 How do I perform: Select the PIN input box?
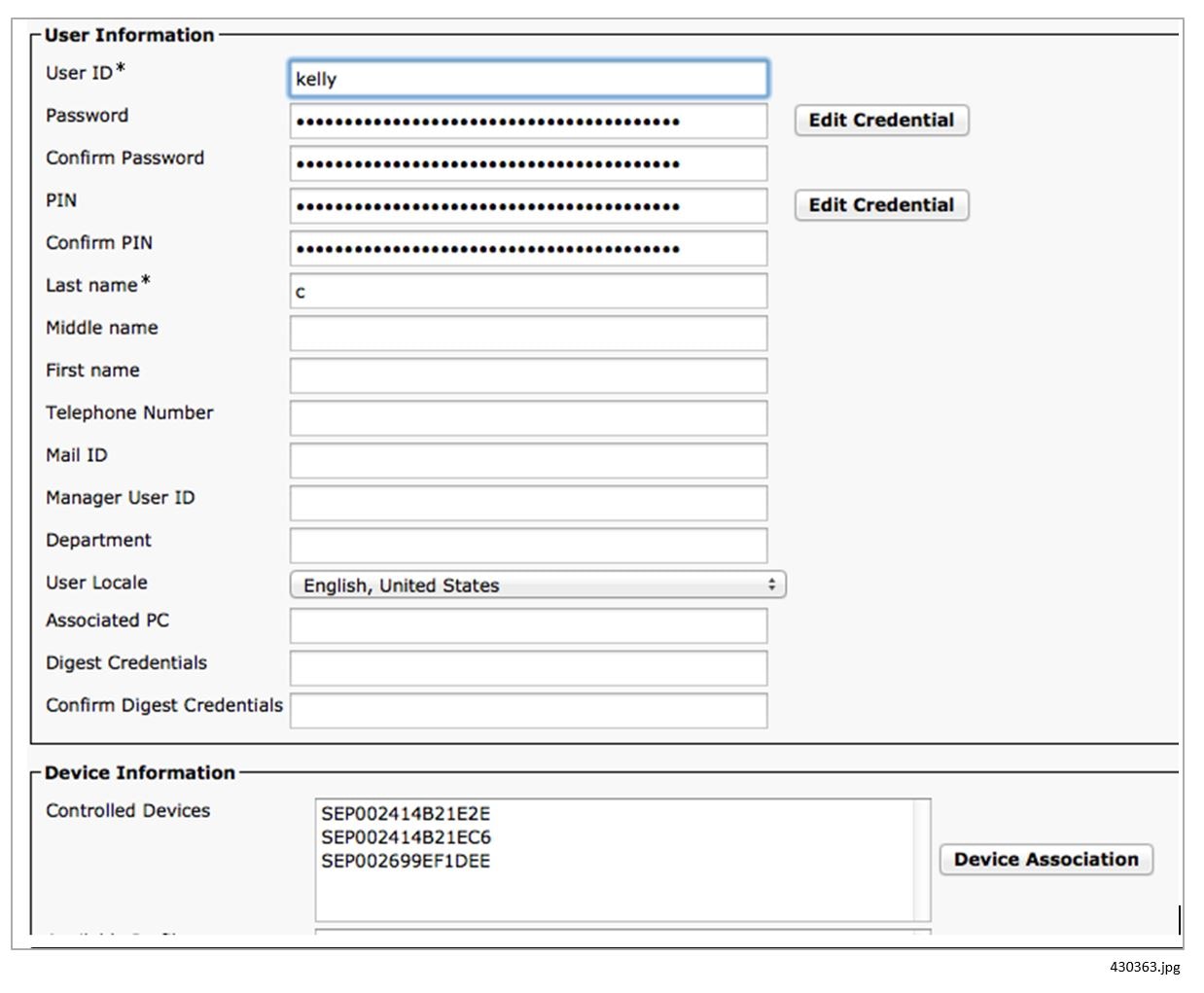point(528,205)
